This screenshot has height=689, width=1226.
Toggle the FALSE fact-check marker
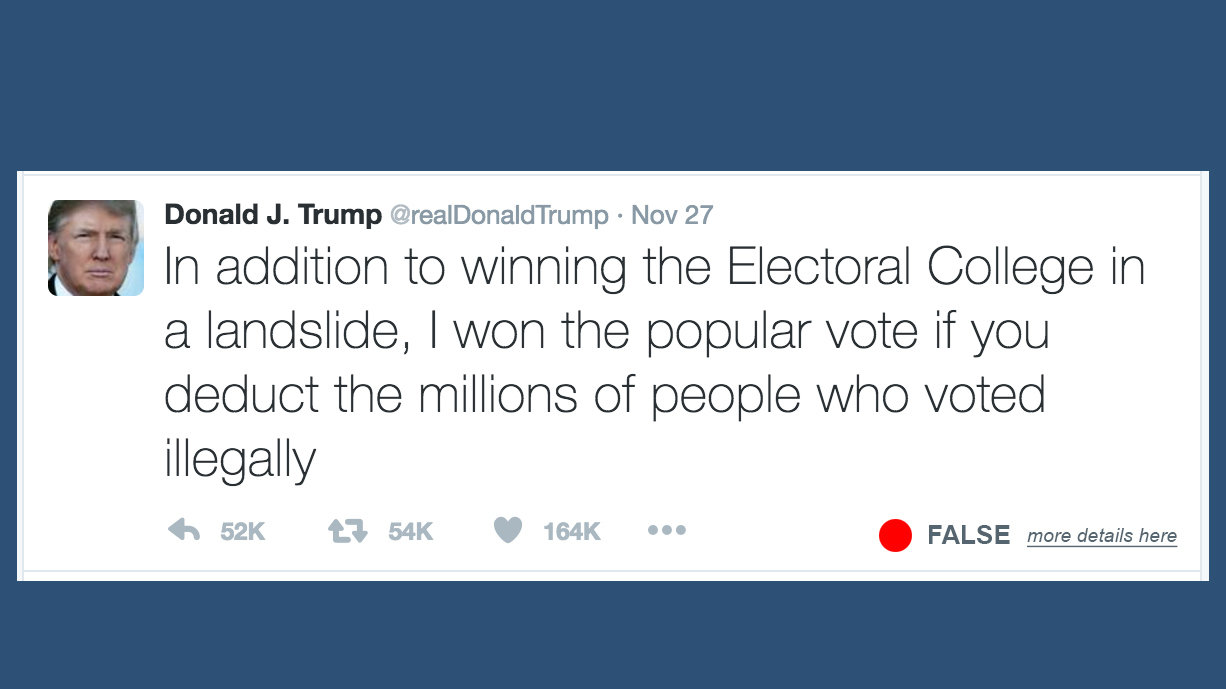click(896, 535)
